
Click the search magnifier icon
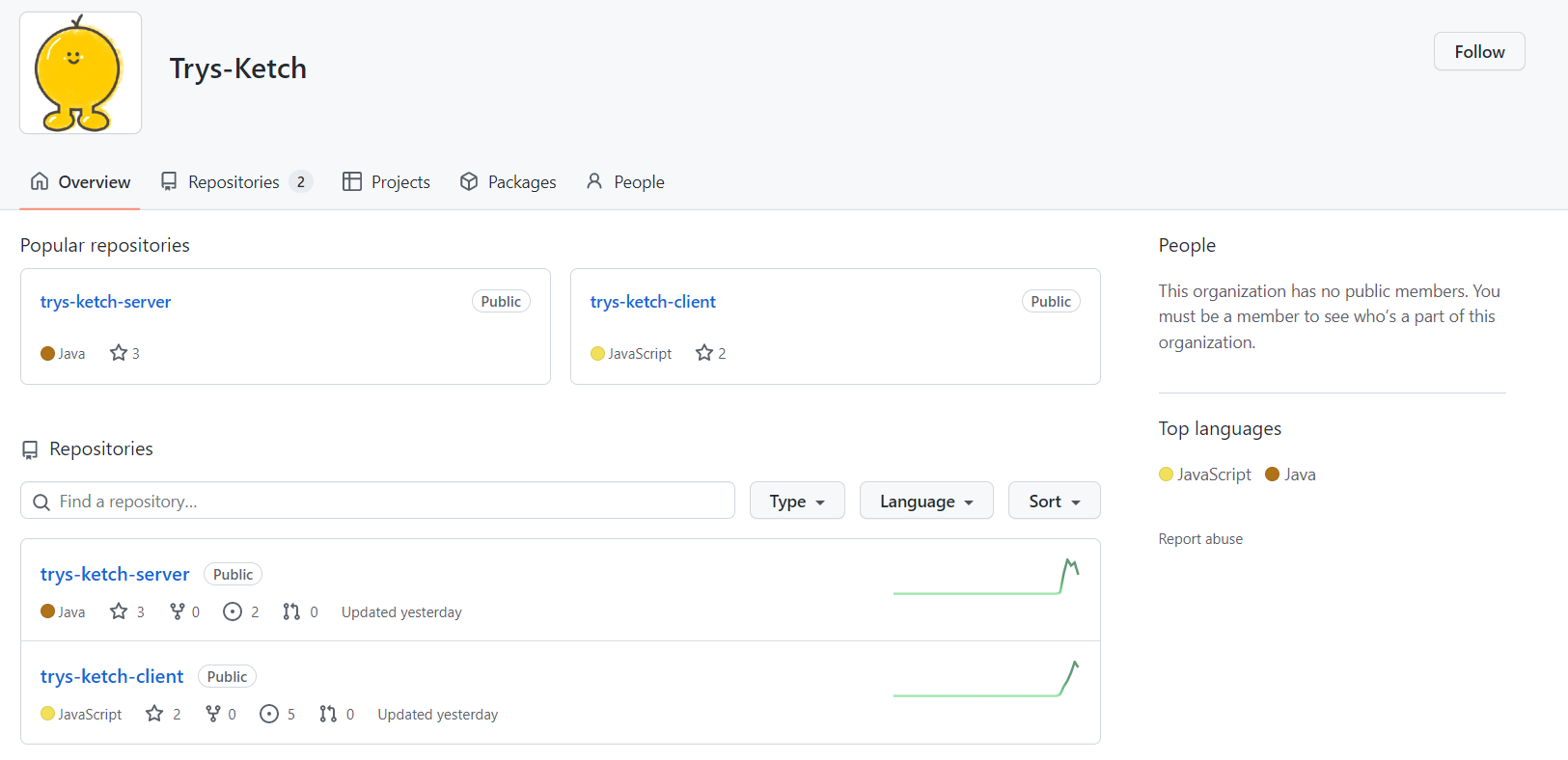(41, 502)
